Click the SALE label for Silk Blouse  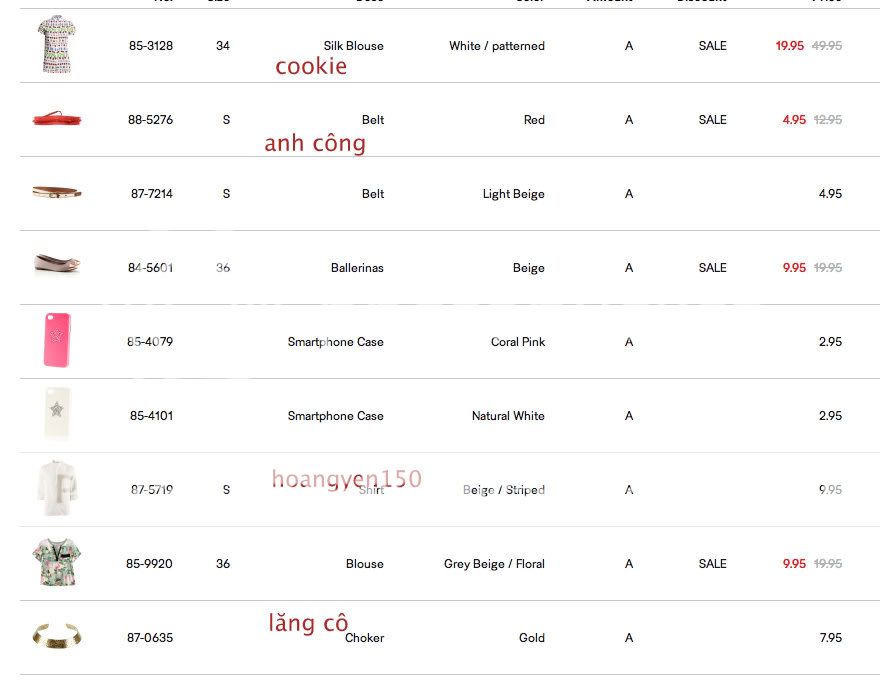(712, 46)
